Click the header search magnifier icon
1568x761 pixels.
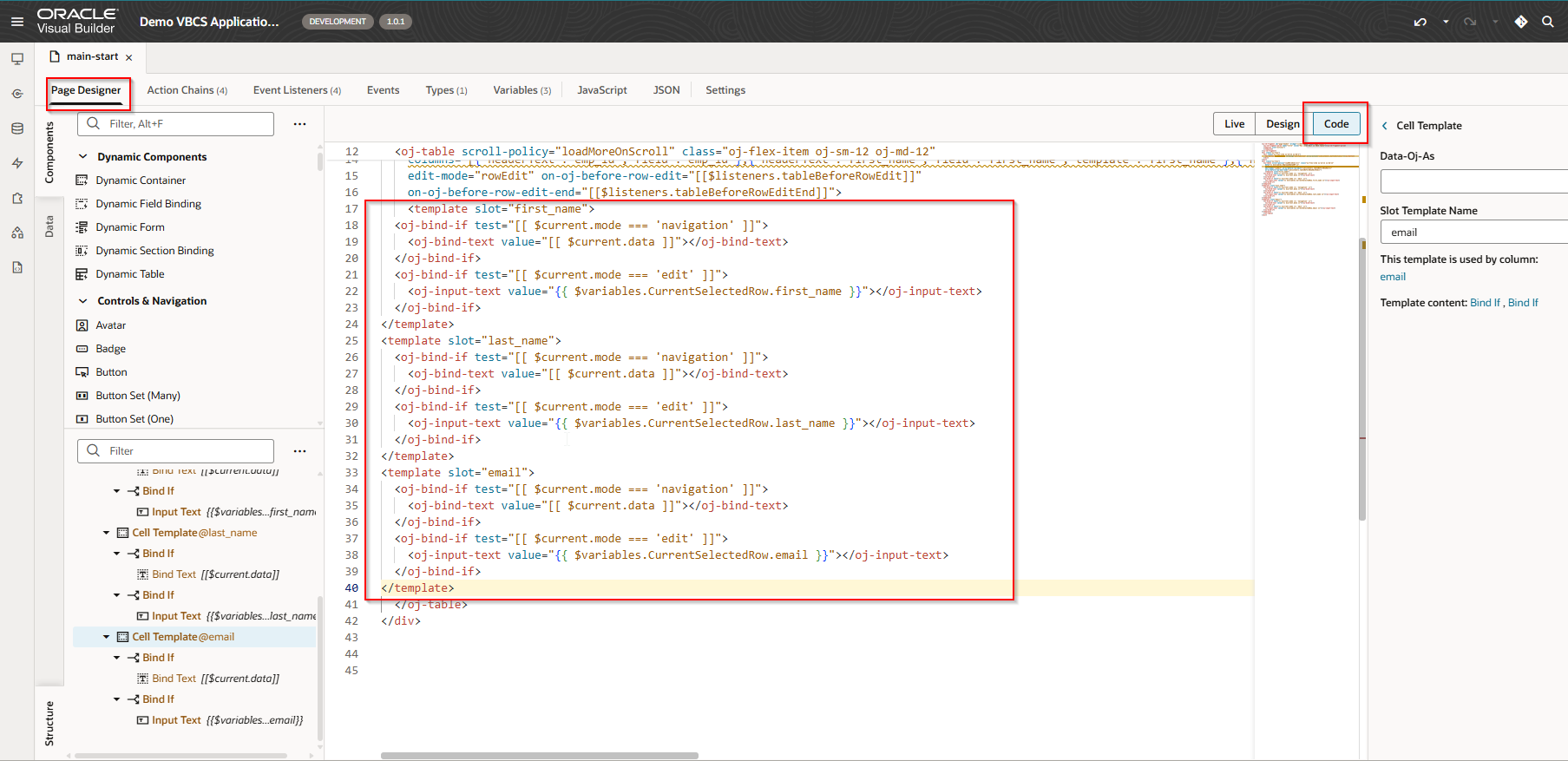click(x=1547, y=22)
